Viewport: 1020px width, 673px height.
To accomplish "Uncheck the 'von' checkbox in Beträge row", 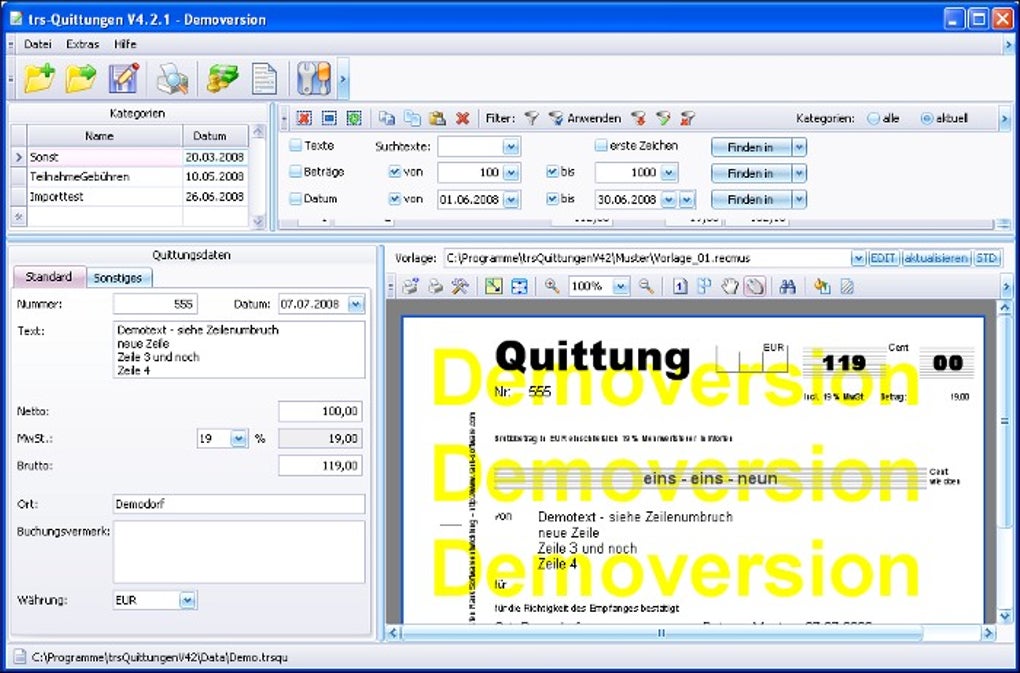I will click(x=394, y=172).
